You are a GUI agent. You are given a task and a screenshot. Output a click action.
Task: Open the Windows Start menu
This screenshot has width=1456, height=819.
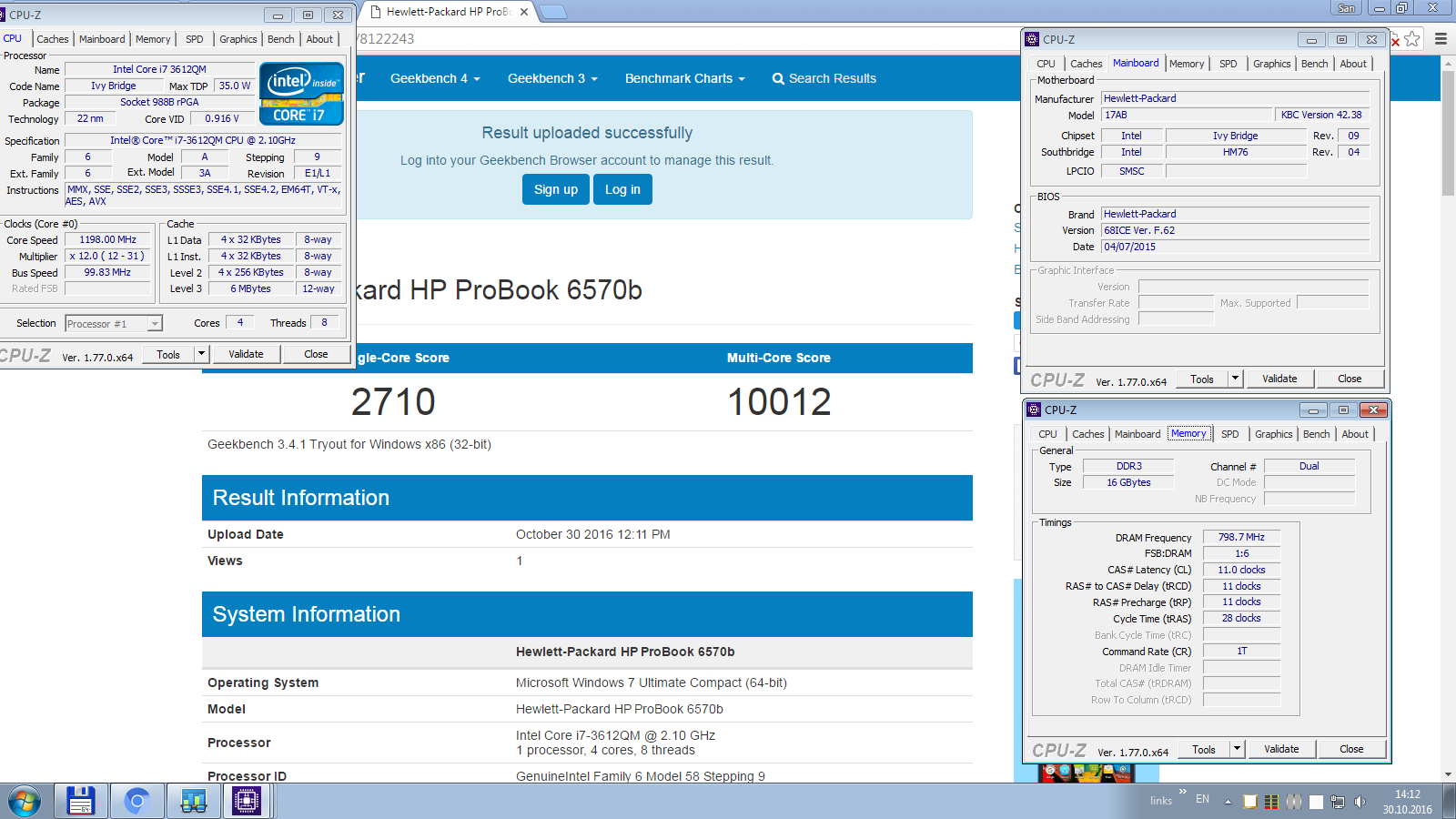pyautogui.click(x=25, y=802)
